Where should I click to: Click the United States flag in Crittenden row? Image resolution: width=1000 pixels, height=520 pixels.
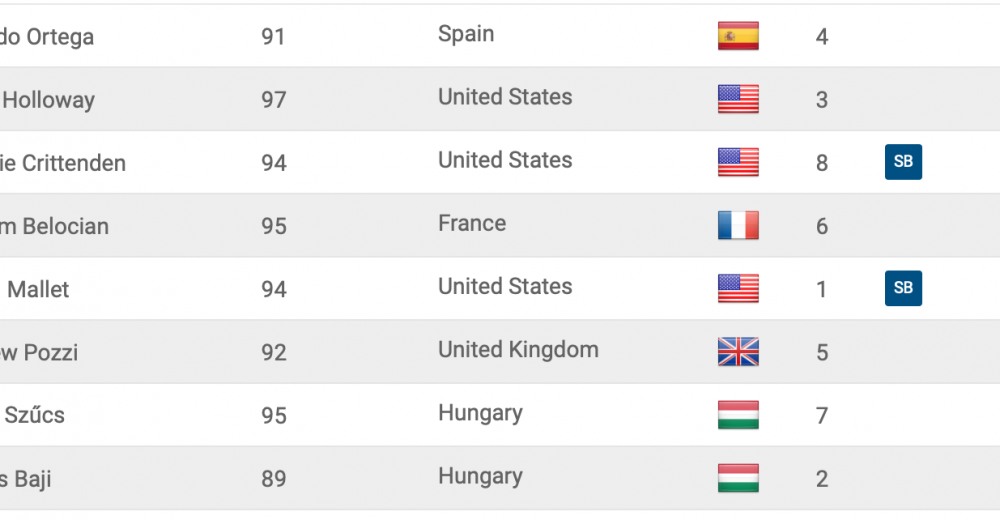click(x=738, y=162)
